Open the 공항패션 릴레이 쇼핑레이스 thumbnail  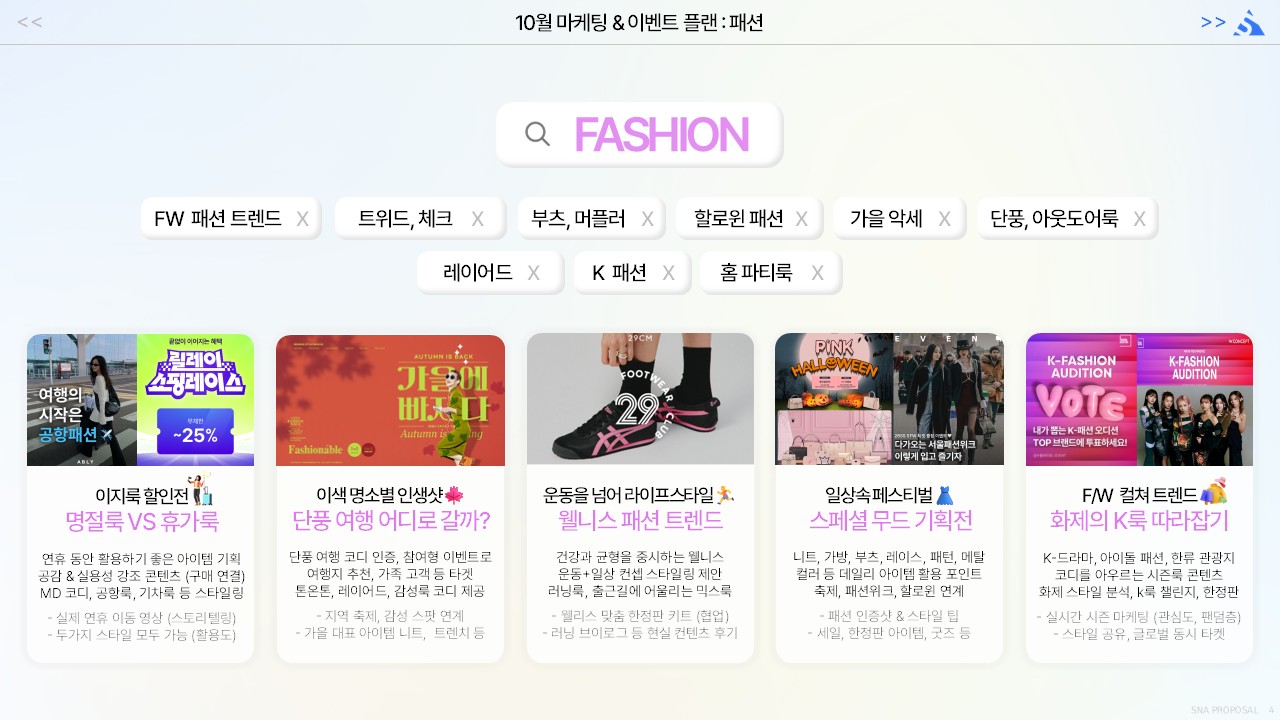[140, 400]
